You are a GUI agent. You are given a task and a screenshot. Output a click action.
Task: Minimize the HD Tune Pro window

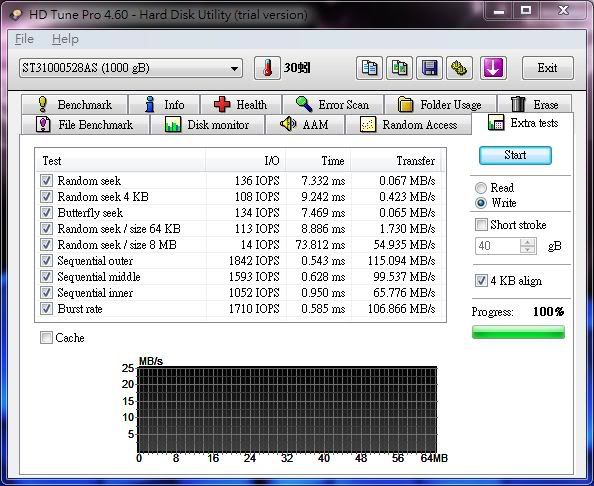[499, 11]
